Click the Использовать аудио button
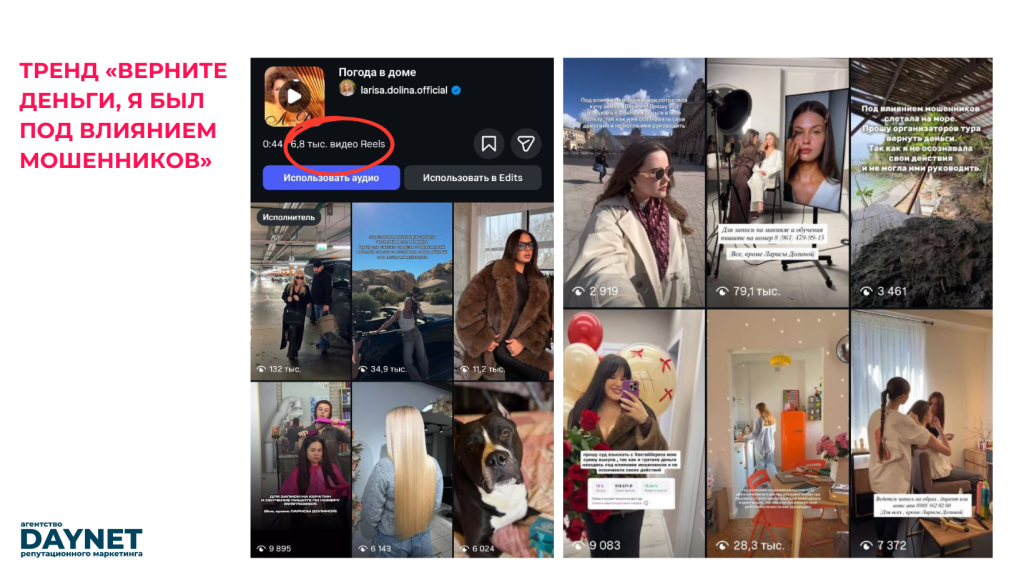This screenshot has width=1024, height=577. [x=331, y=178]
